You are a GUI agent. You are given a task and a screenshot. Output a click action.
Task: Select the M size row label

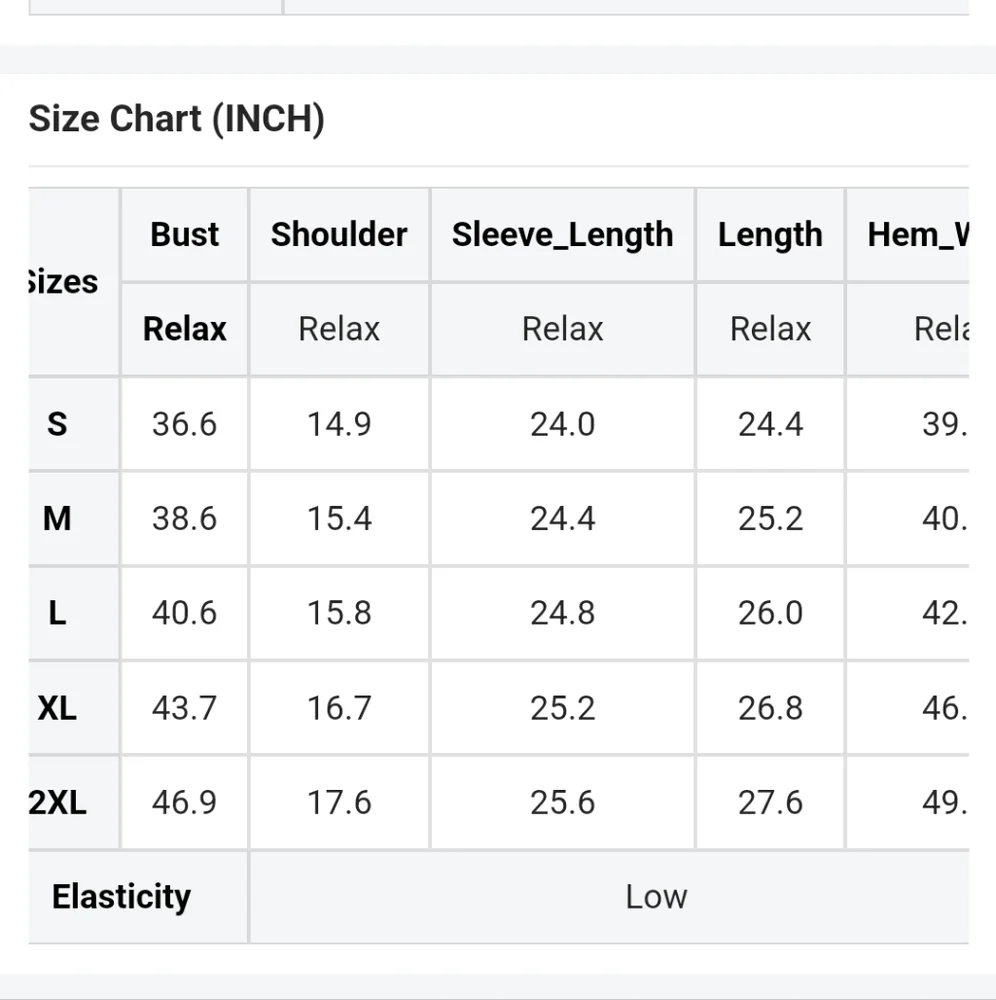(x=58, y=519)
